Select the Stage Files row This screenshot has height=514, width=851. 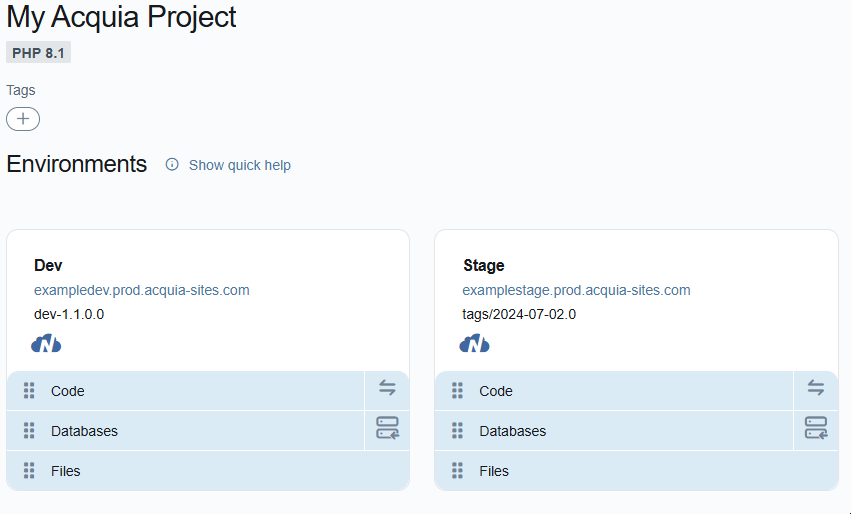pos(637,471)
